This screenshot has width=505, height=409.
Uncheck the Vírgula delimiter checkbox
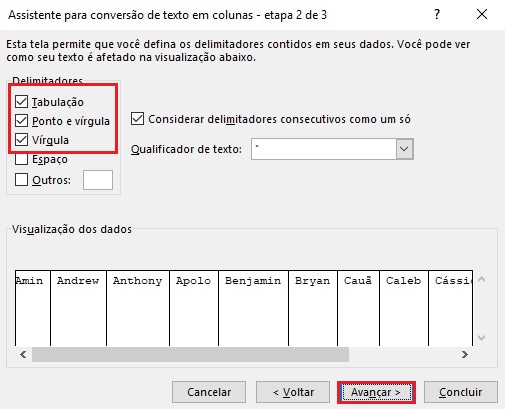(21, 140)
